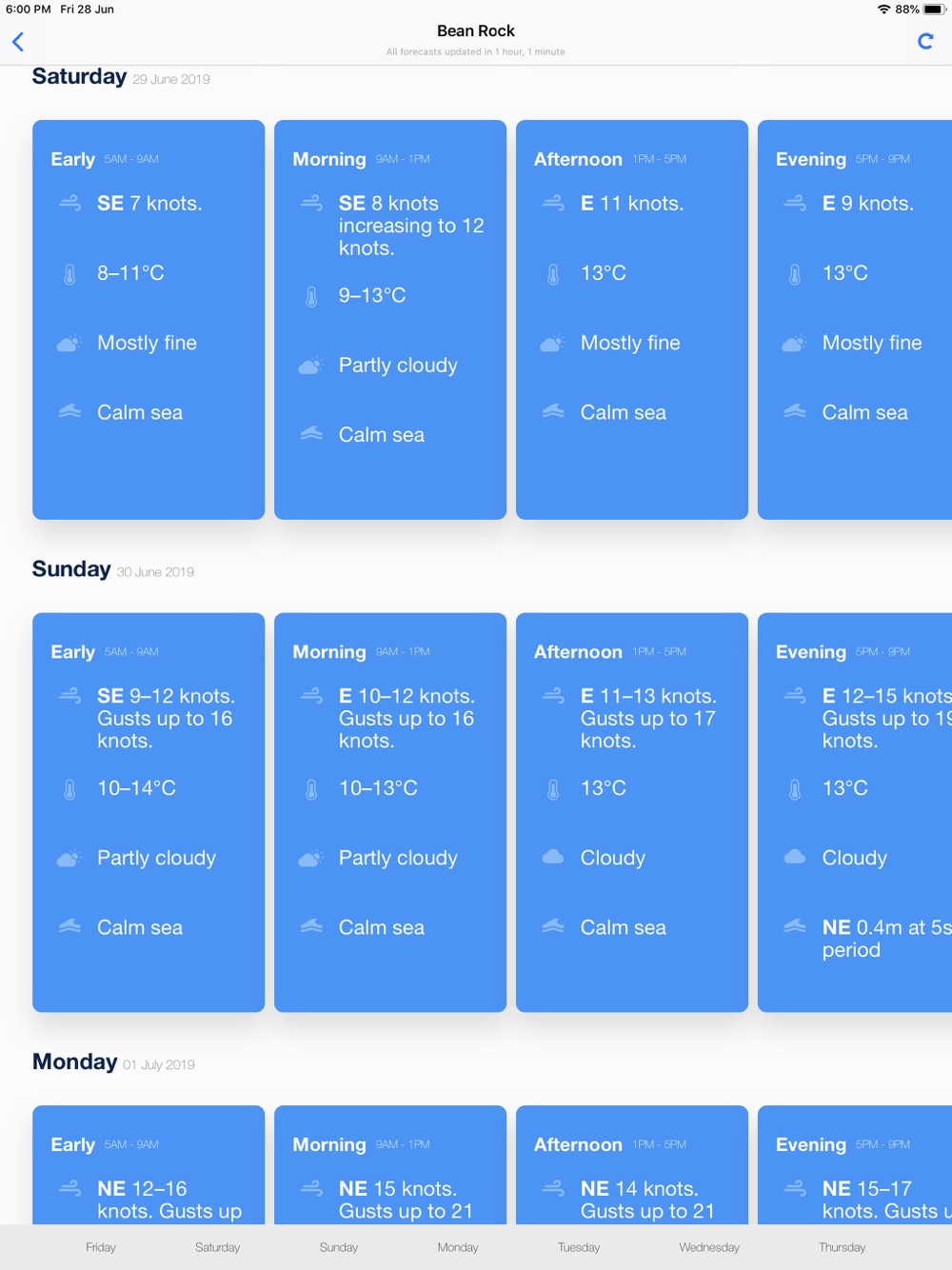Tap the Saturday Evening card header

843,159
